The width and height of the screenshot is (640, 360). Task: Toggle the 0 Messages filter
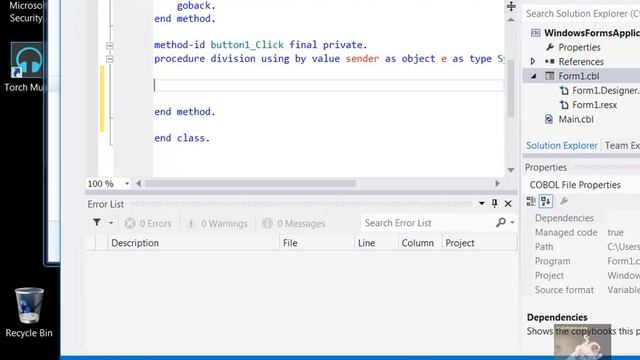[294, 223]
